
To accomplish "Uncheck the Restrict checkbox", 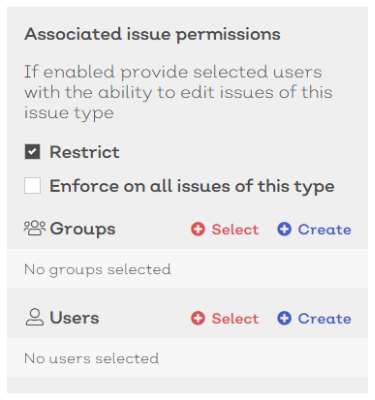I will tap(32, 152).
